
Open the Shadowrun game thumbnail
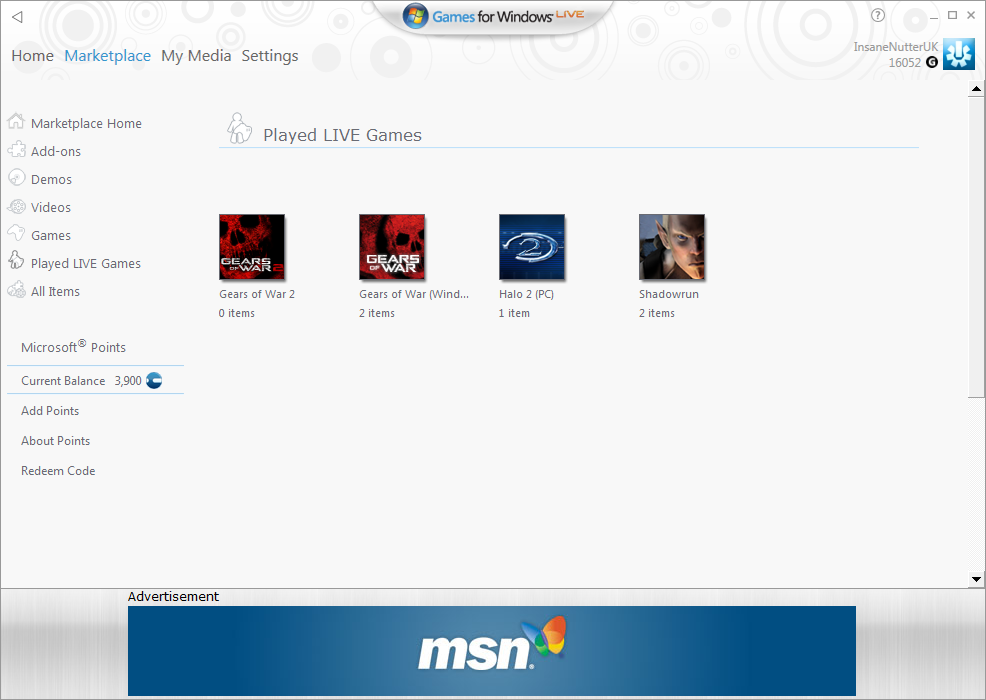[672, 247]
